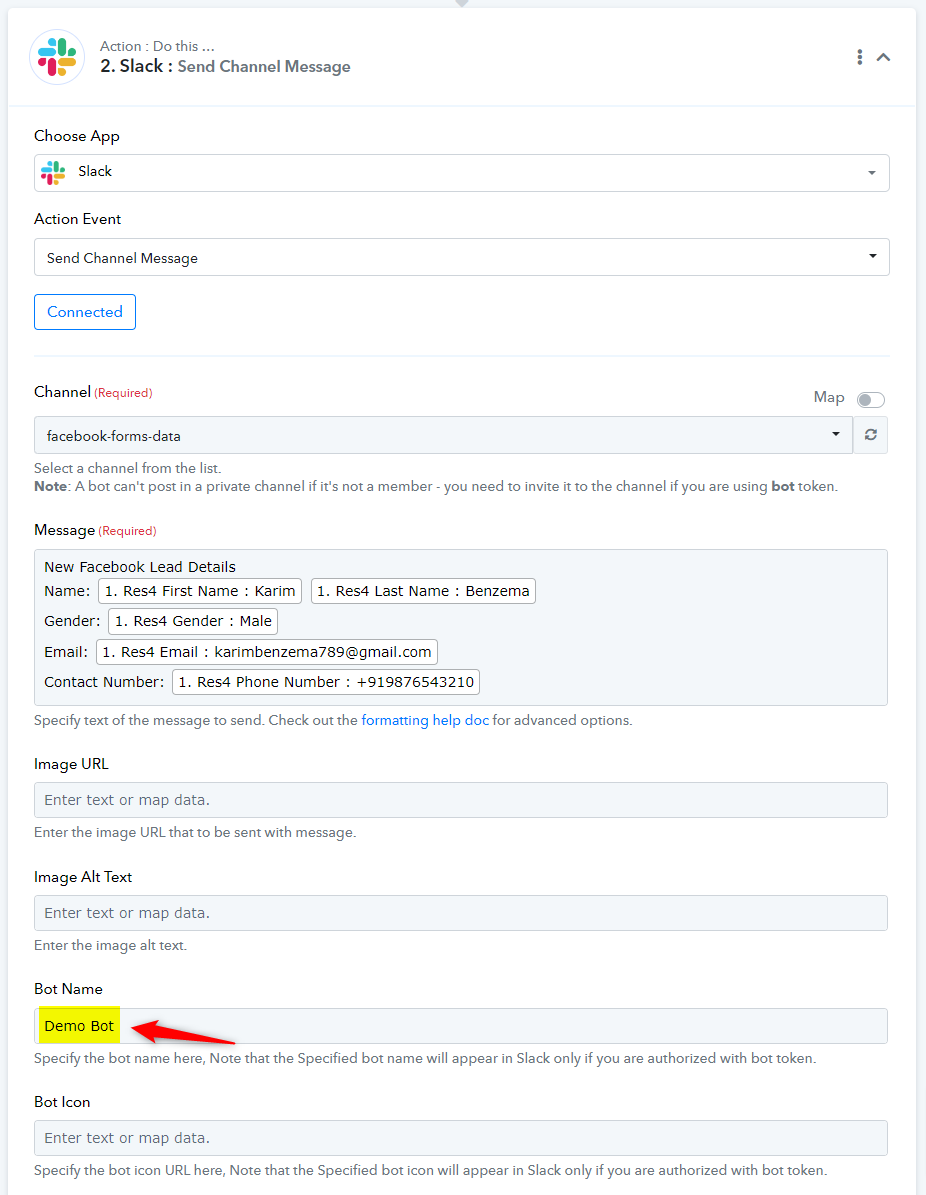Expand the Action Event dropdown

[461, 257]
